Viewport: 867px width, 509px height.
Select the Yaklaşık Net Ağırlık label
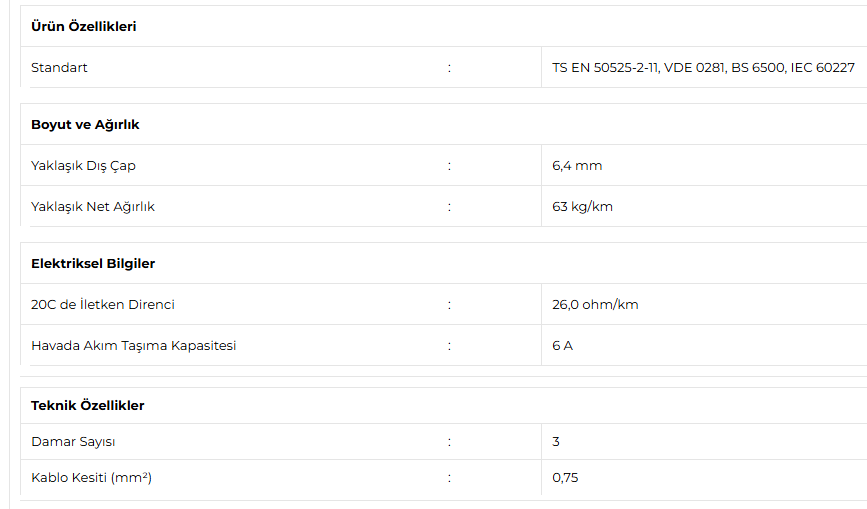point(93,207)
